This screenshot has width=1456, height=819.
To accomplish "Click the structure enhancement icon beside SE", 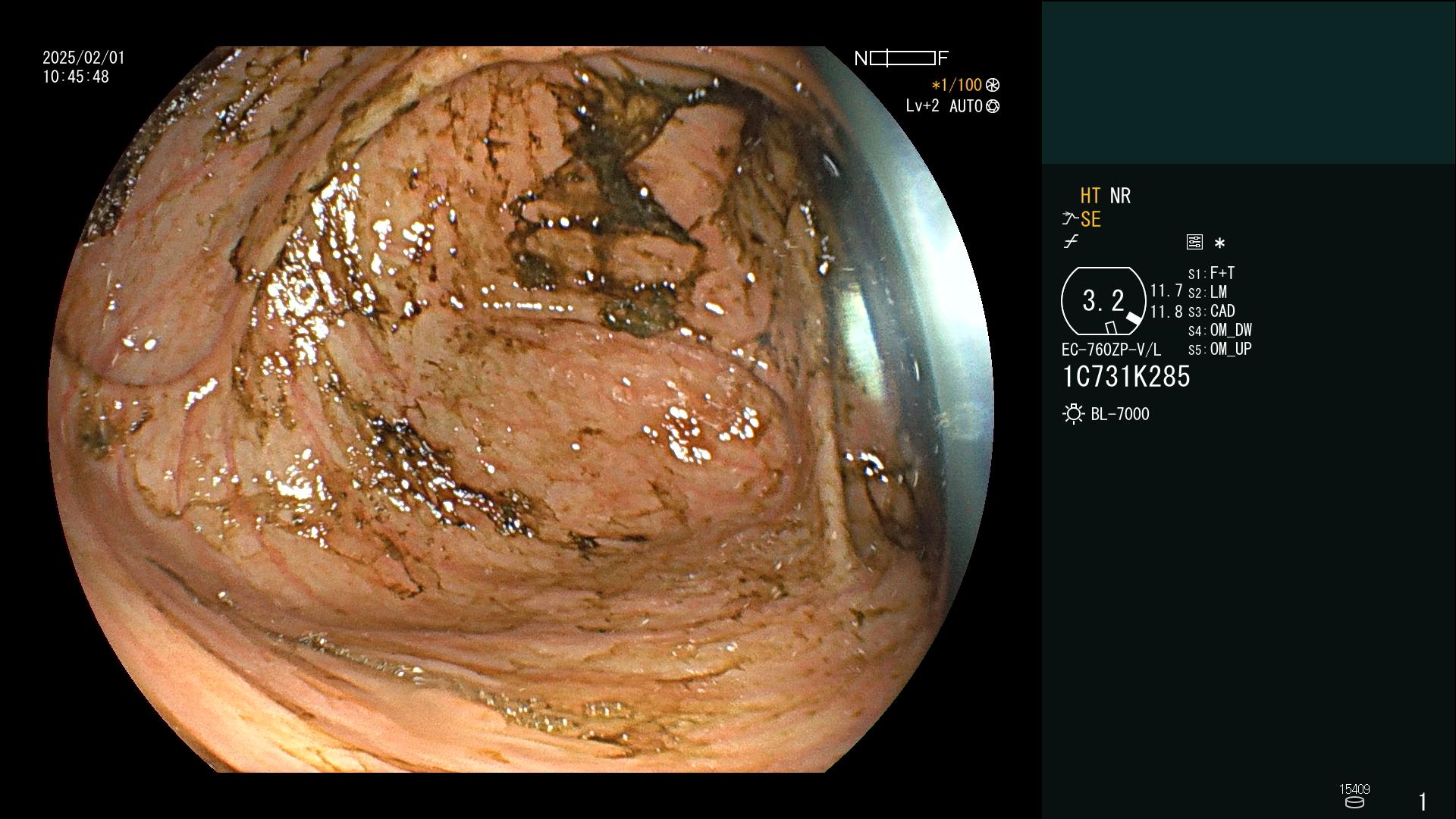I will [x=1070, y=219].
